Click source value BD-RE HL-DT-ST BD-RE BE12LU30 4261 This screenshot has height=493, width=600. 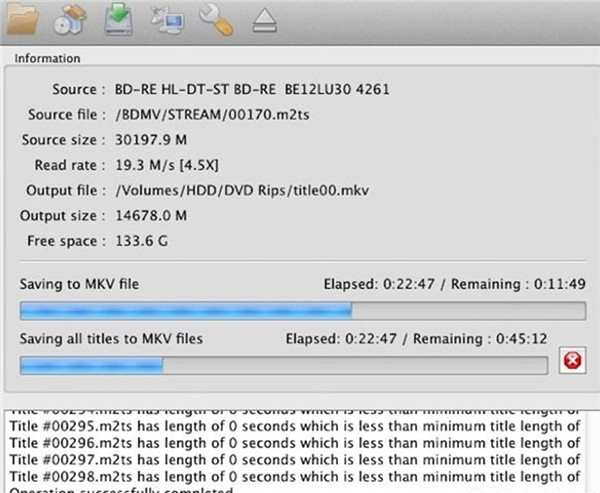pos(252,90)
